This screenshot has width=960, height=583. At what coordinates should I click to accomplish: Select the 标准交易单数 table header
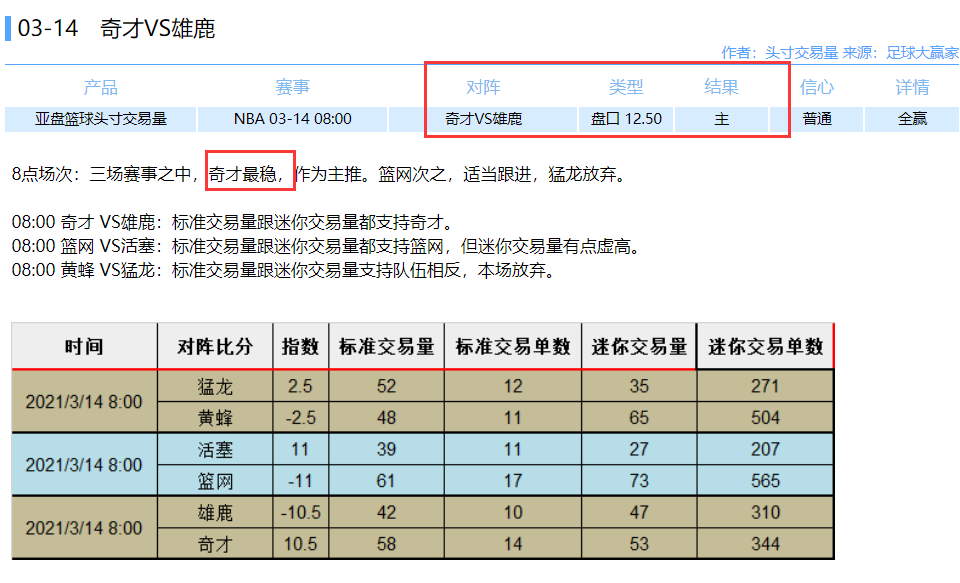point(513,347)
